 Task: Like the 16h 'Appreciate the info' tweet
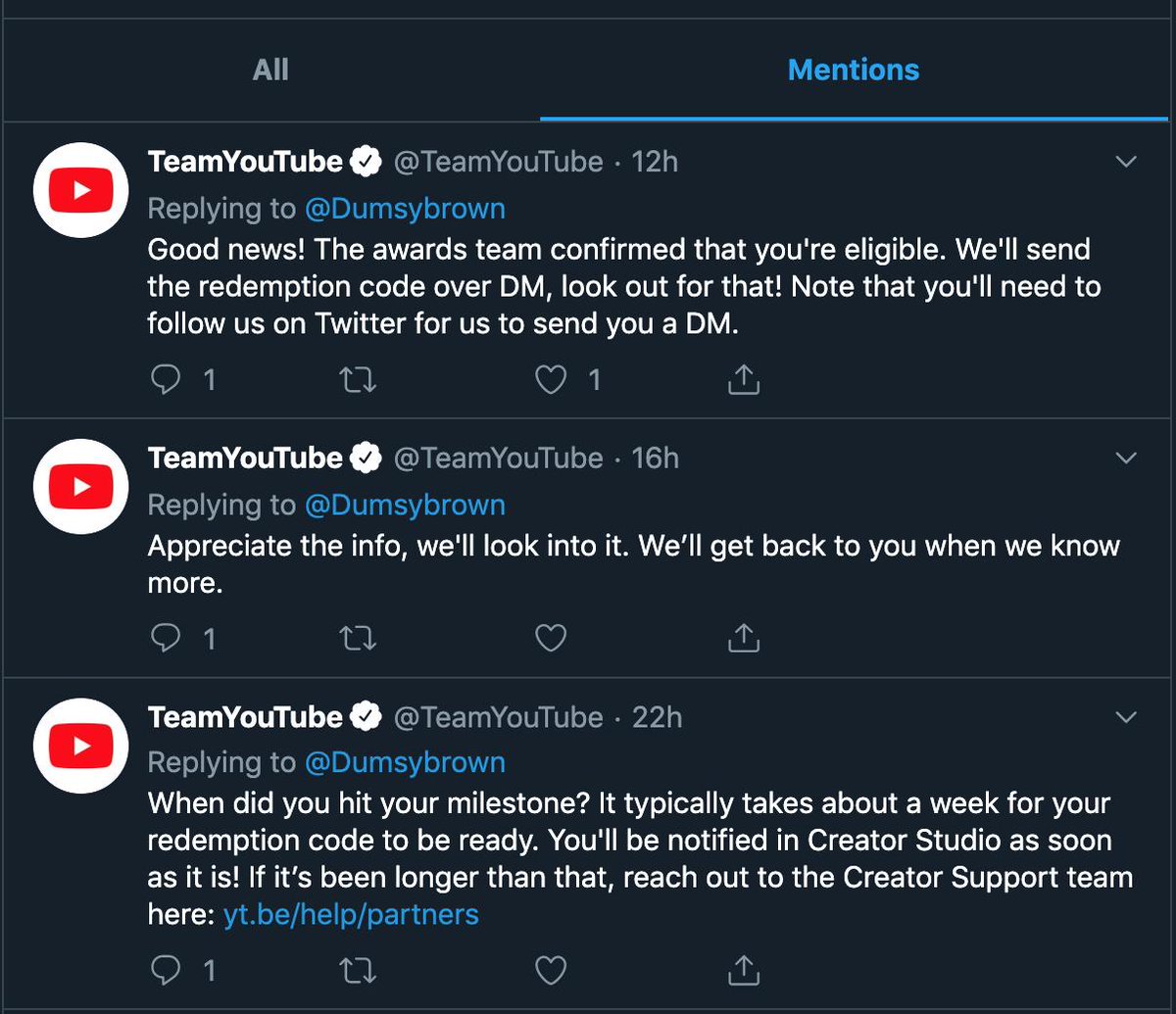pyautogui.click(x=551, y=639)
